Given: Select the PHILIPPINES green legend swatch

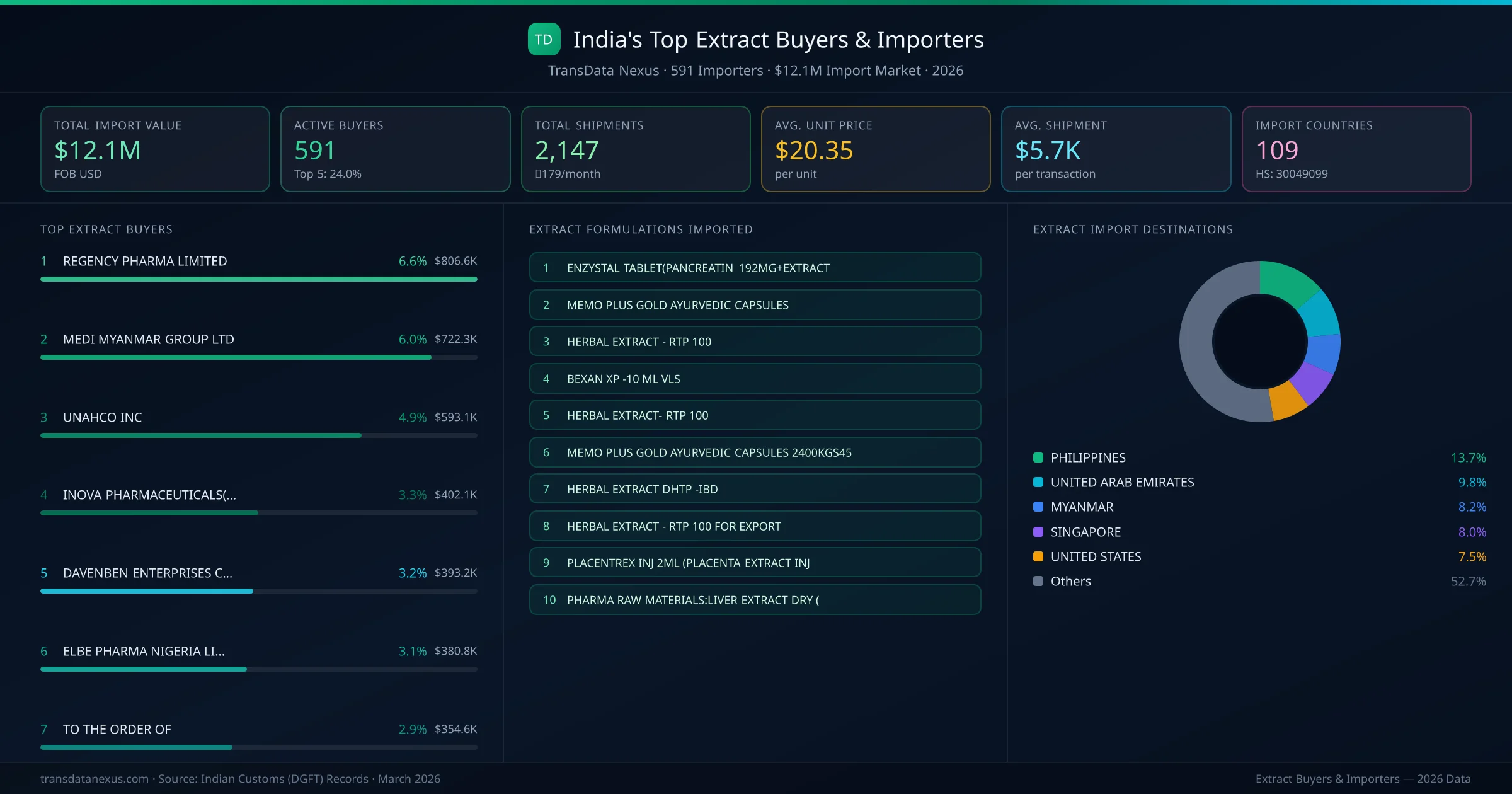Looking at the screenshot, I should point(1037,457).
